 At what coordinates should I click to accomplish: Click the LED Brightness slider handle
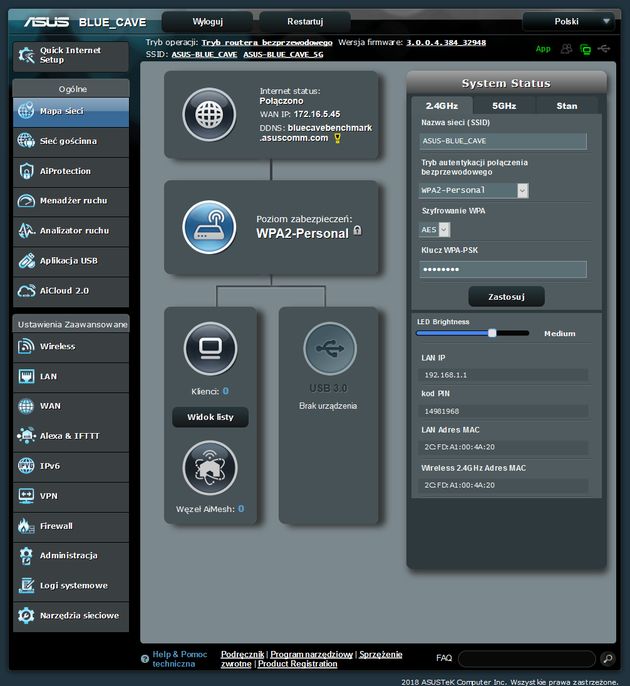coord(492,333)
